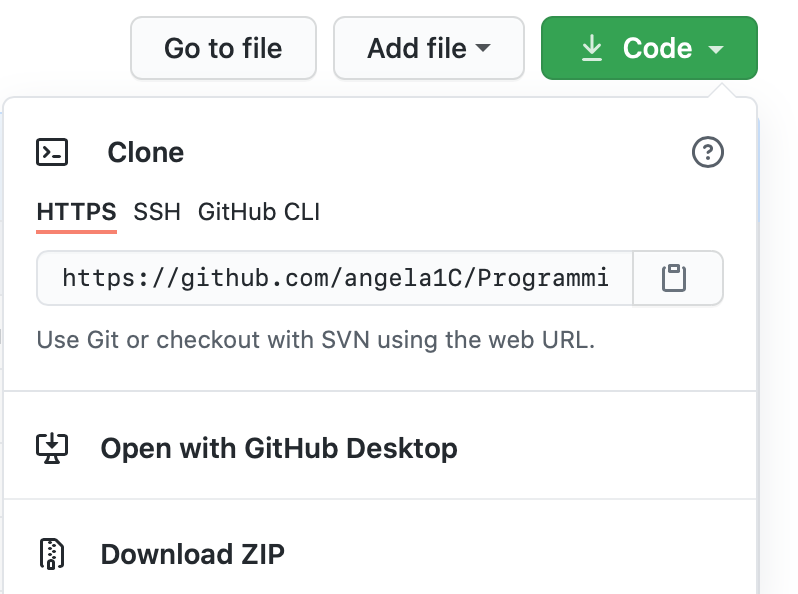Open the Add file dropdown caret

pos(482,48)
